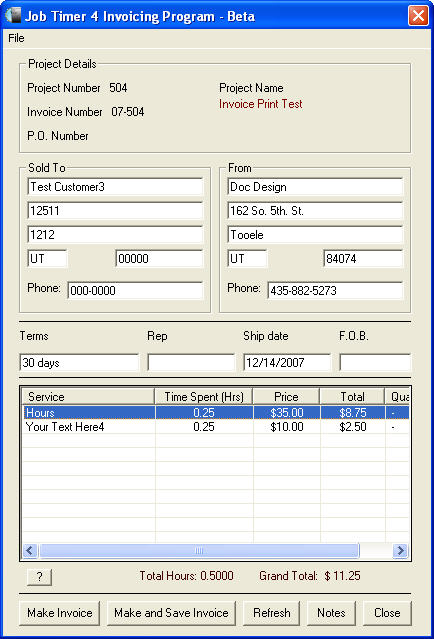Image resolution: width=434 pixels, height=639 pixels.
Task: Click the Service column header
Action: click(88, 397)
